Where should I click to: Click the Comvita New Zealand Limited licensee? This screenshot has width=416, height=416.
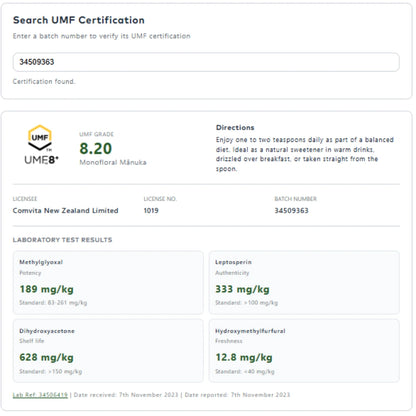[66, 211]
